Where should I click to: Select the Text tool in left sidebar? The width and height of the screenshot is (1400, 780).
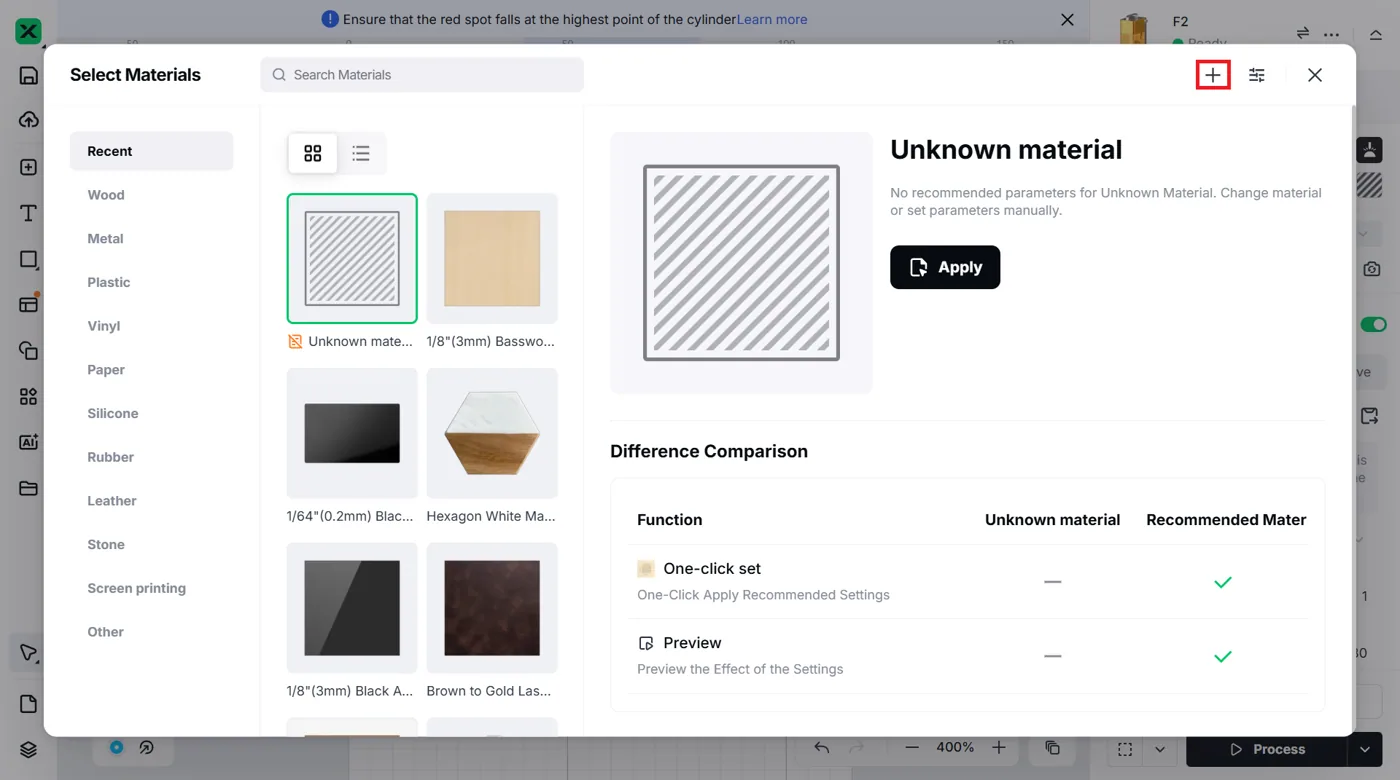coord(28,213)
